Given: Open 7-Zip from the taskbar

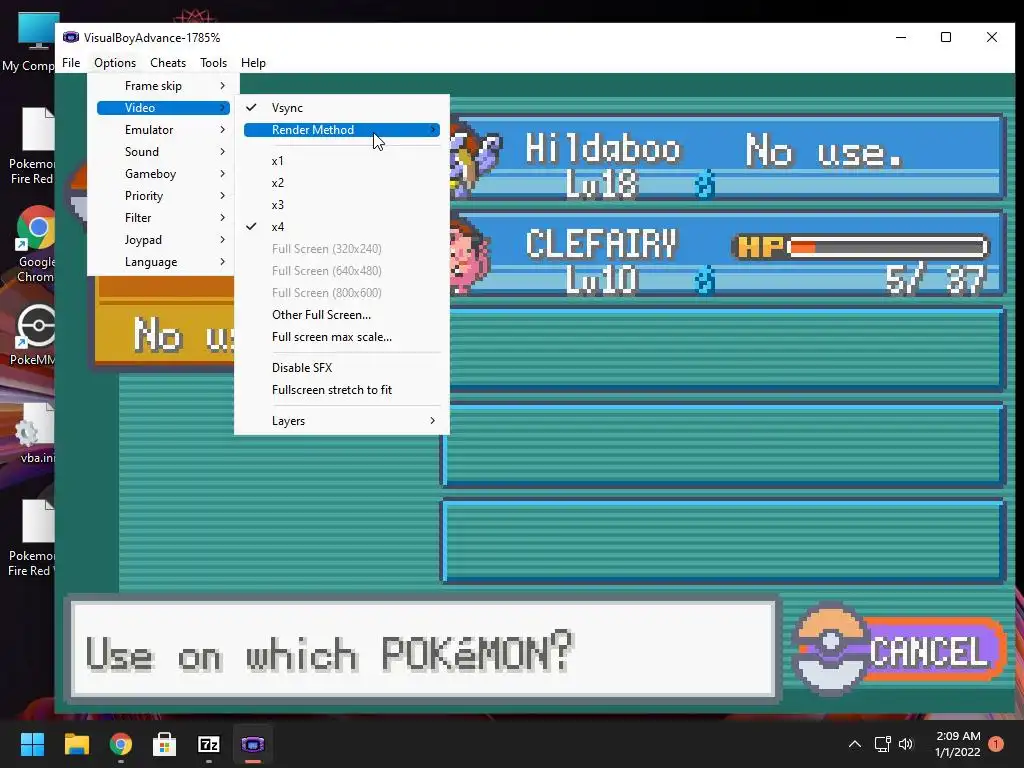Looking at the screenshot, I should 209,744.
